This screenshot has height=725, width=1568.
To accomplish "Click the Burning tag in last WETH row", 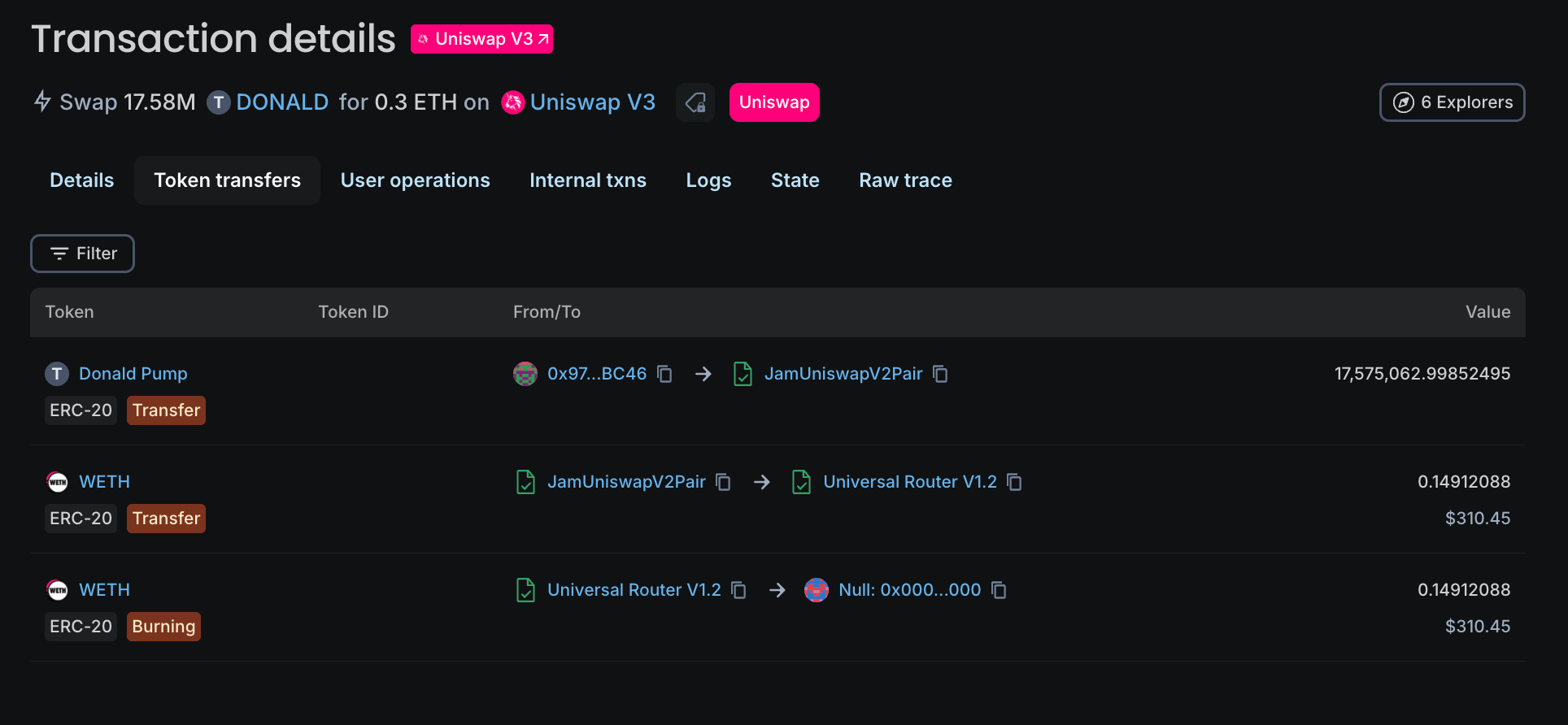I will 163,627.
